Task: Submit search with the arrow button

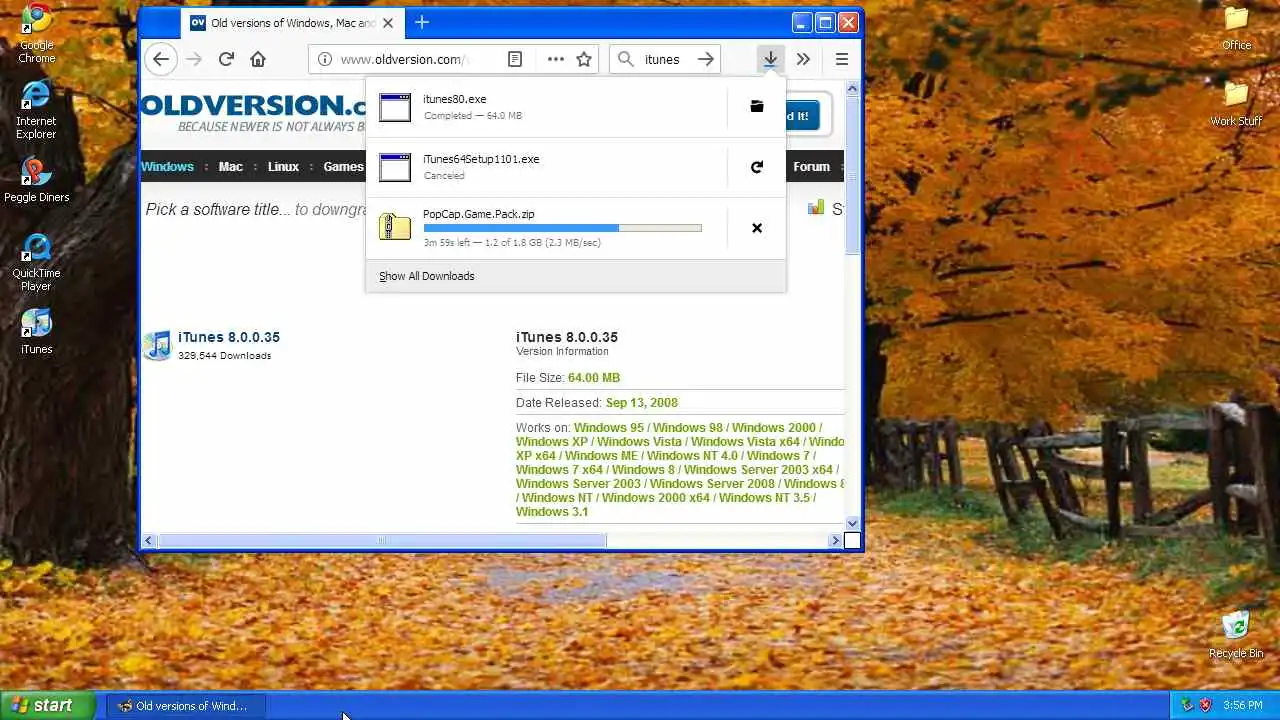Action: (x=706, y=59)
